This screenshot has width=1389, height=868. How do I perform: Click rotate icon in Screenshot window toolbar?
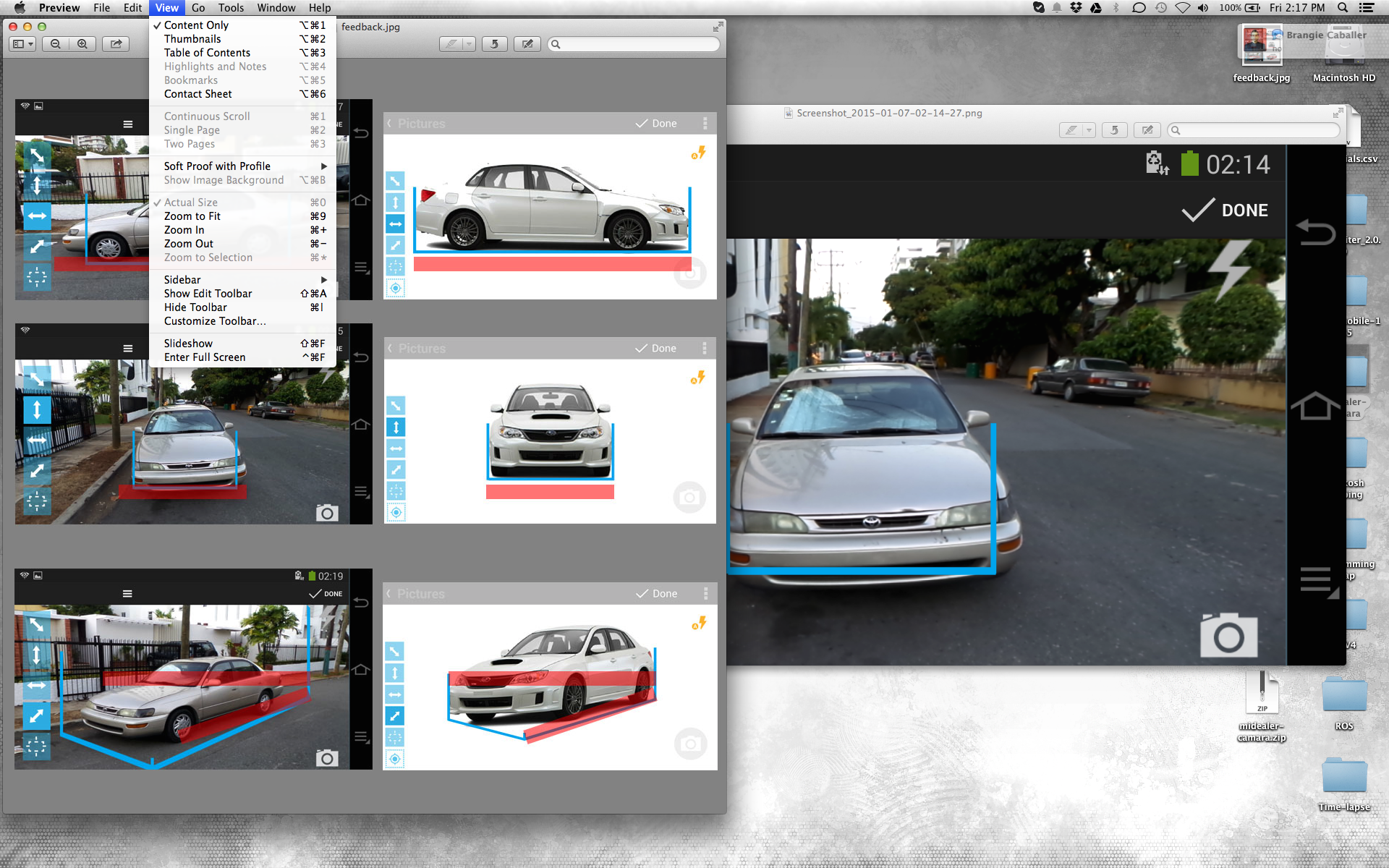tap(1114, 130)
